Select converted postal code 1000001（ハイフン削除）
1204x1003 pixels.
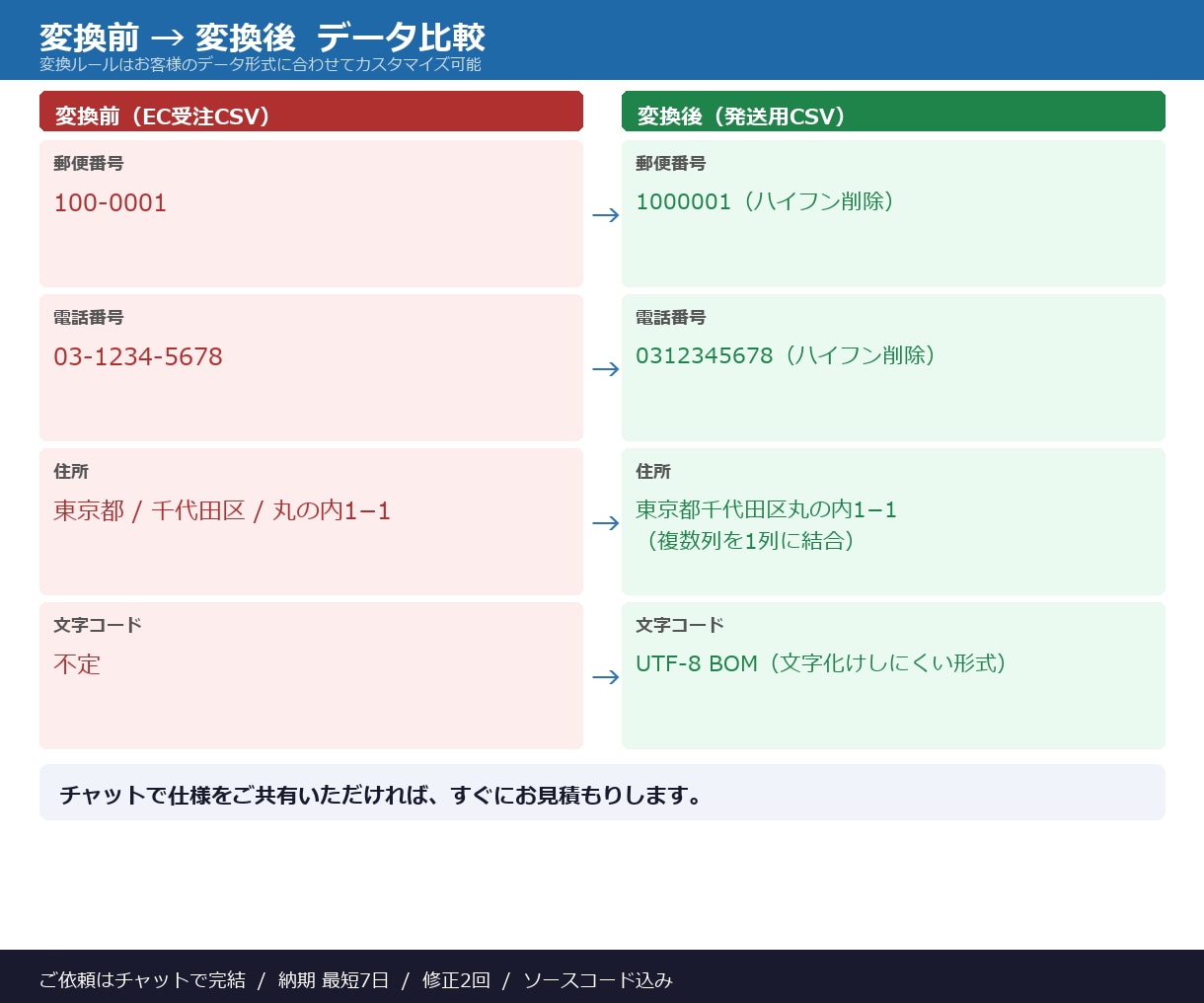(x=765, y=202)
